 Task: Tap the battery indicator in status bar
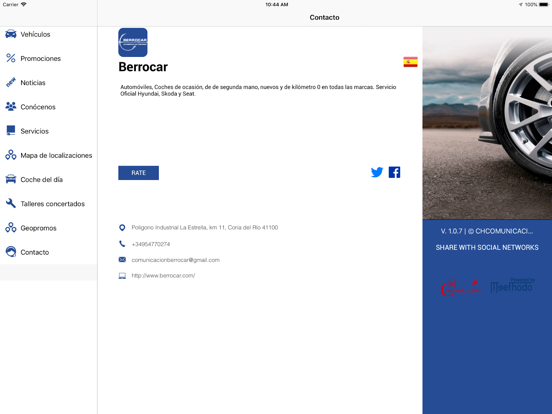pyautogui.click(x=544, y=5)
